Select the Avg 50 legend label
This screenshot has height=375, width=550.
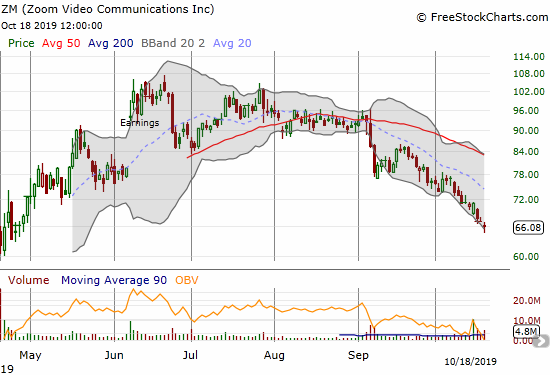(x=61, y=43)
